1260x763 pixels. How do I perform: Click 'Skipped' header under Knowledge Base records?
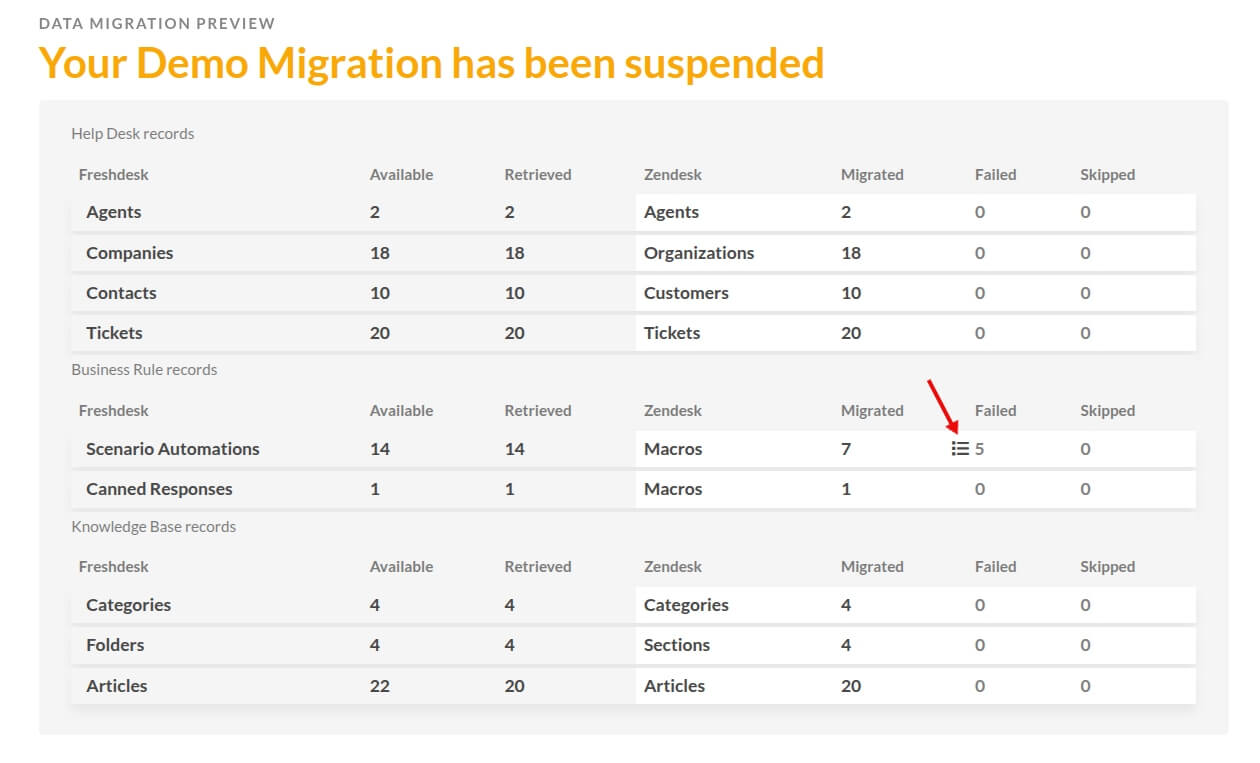click(1107, 566)
